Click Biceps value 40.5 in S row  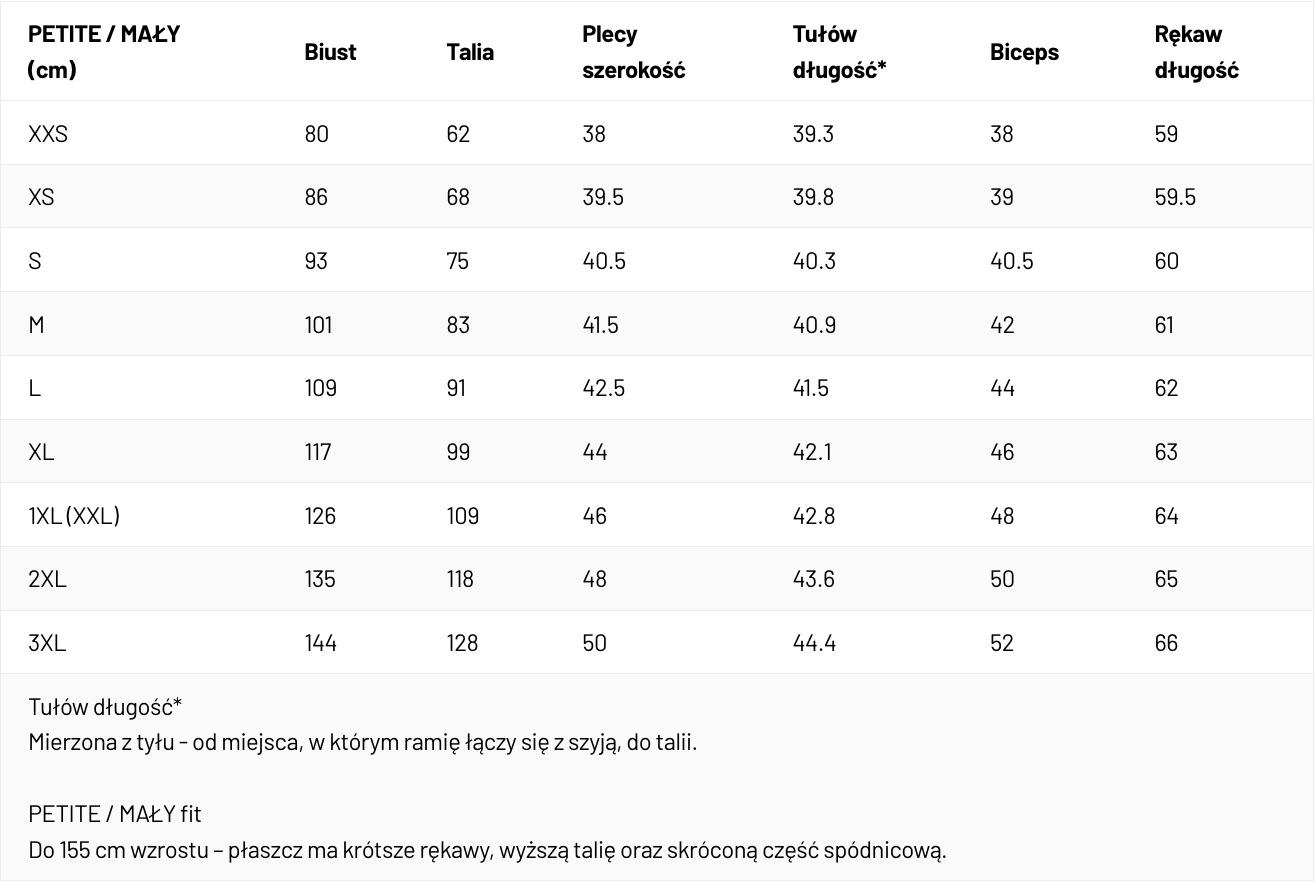(1011, 261)
